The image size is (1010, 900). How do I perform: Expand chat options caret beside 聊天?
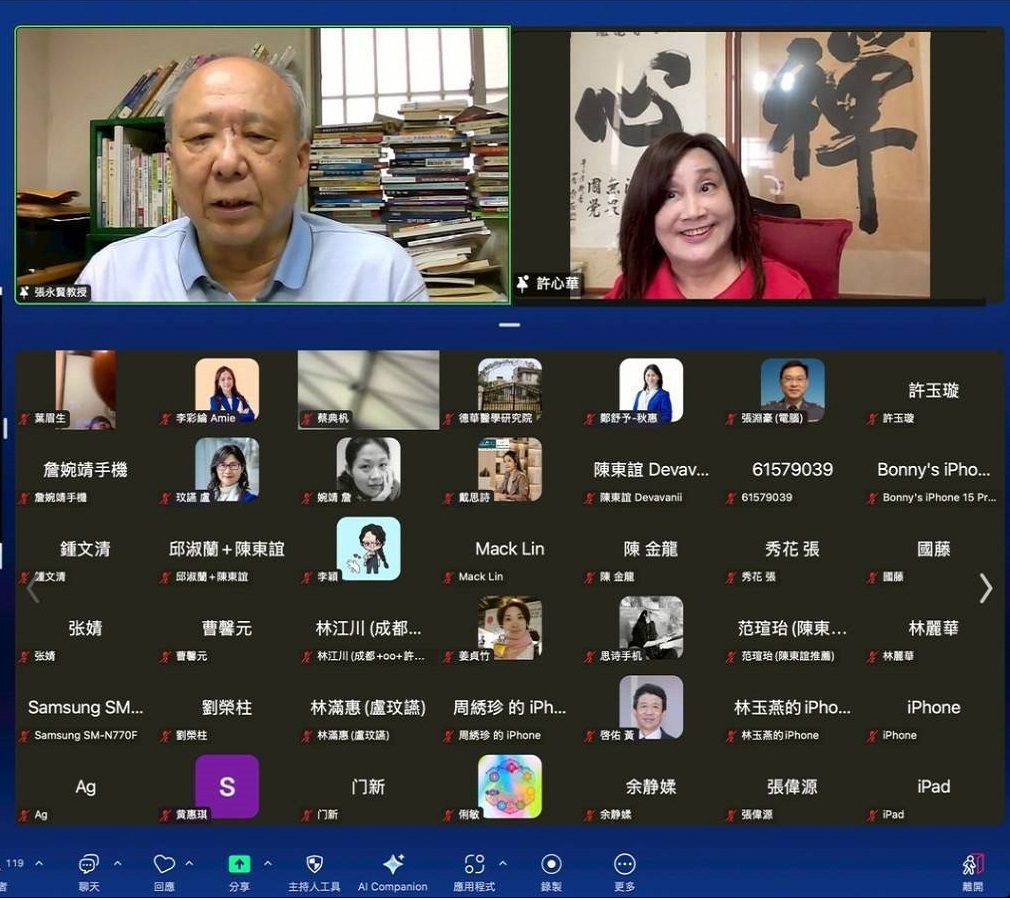point(117,863)
